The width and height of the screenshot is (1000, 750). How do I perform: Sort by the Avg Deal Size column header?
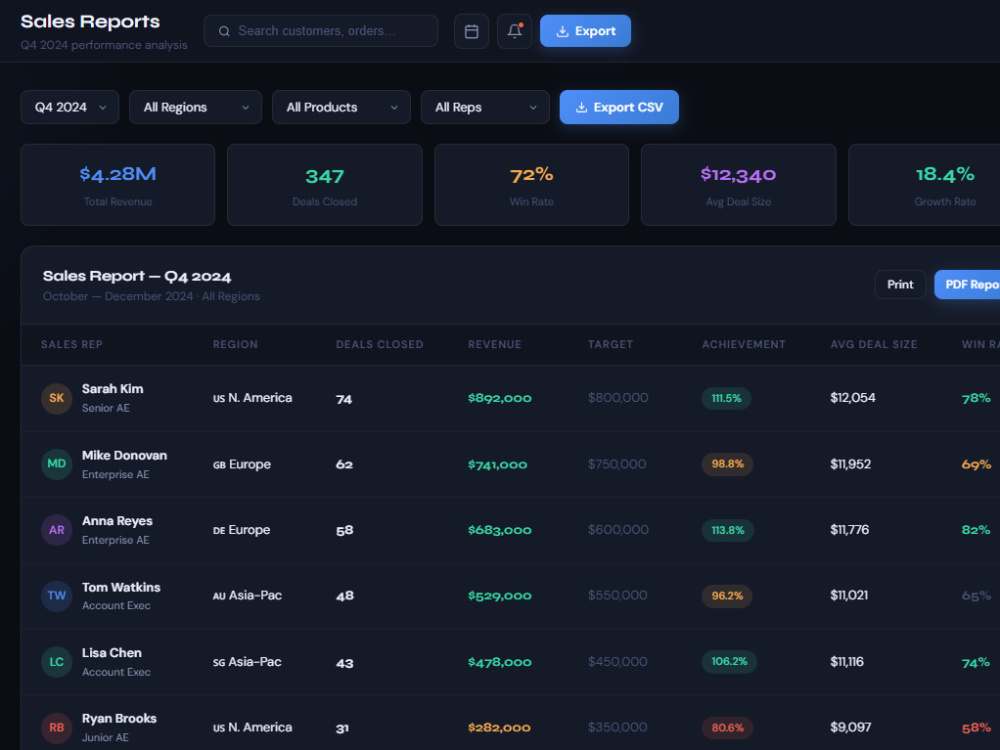coord(874,344)
